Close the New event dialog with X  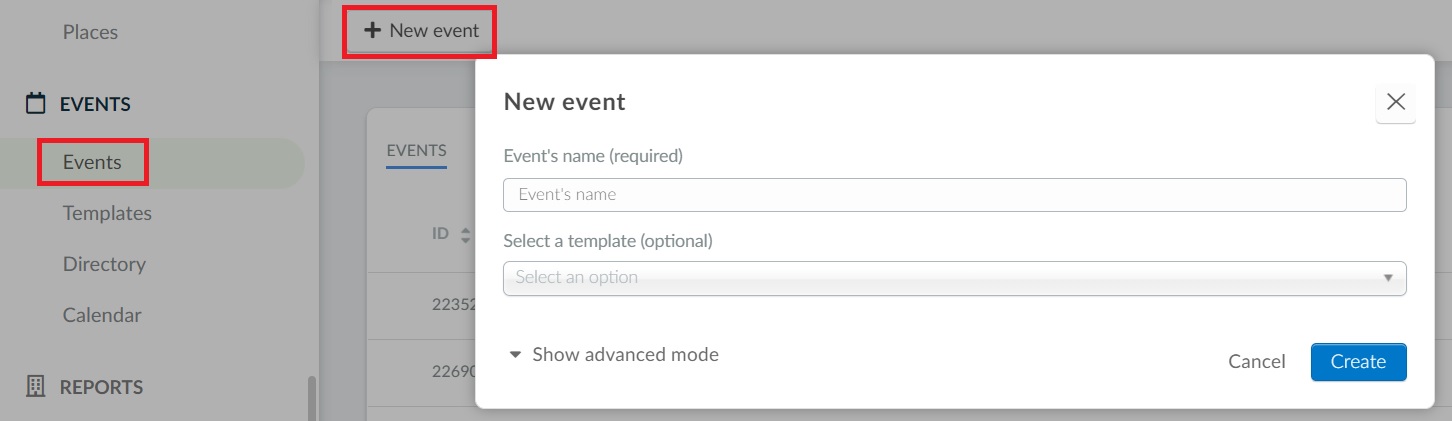pos(1396,102)
